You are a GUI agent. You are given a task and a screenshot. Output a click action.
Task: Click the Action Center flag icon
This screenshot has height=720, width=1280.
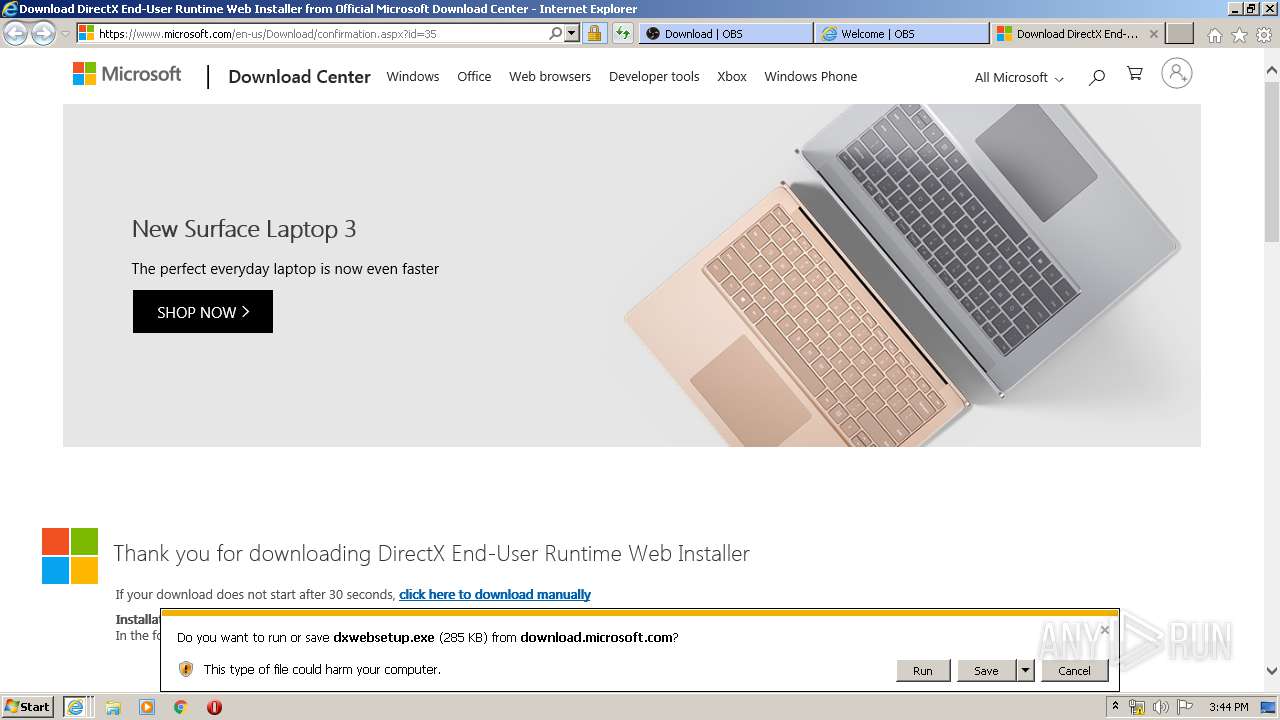tap(1185, 707)
